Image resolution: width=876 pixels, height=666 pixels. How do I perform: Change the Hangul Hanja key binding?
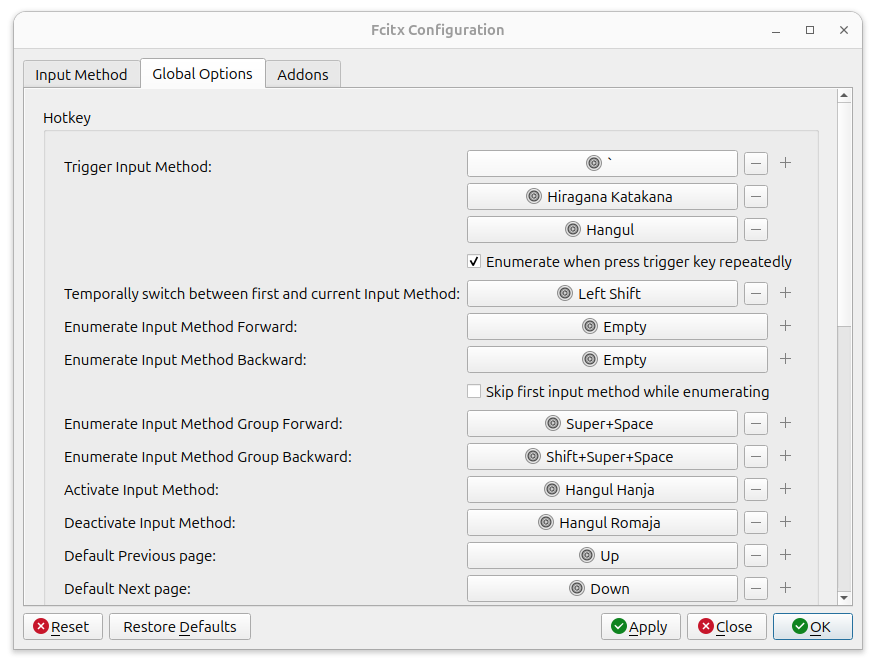tap(602, 489)
